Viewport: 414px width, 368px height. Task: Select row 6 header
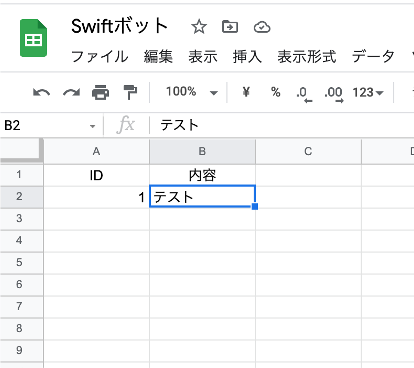coord(22,285)
